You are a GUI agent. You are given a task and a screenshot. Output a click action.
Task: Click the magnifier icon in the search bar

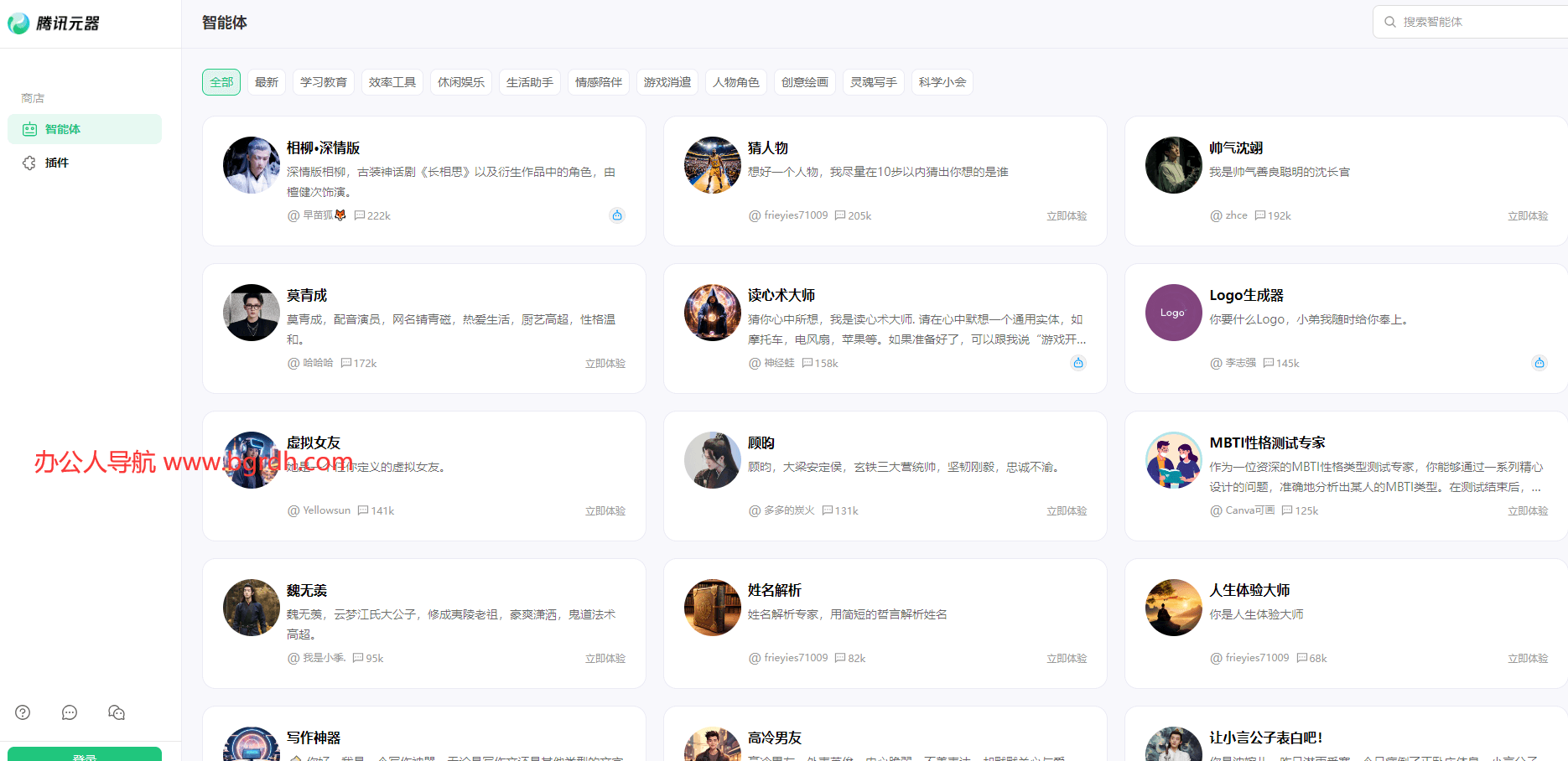[x=1390, y=21]
